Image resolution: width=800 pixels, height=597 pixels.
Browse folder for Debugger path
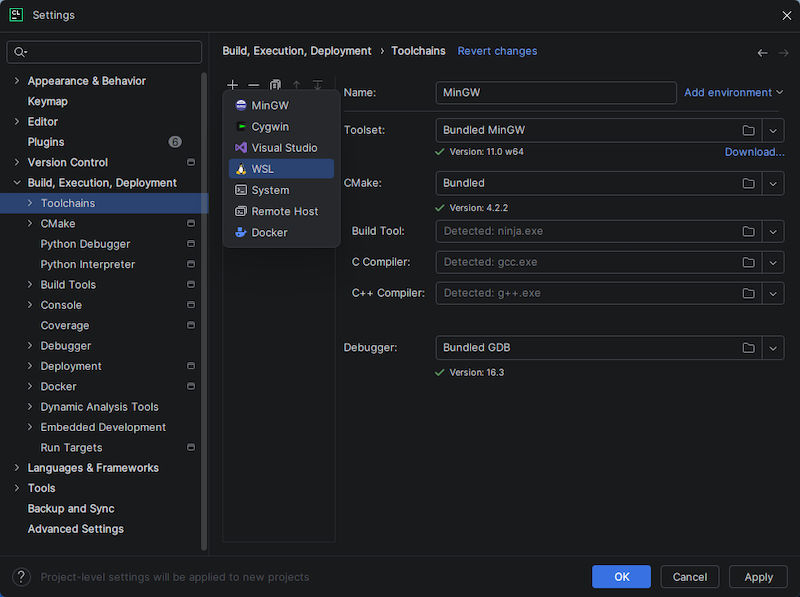pyautogui.click(x=748, y=348)
